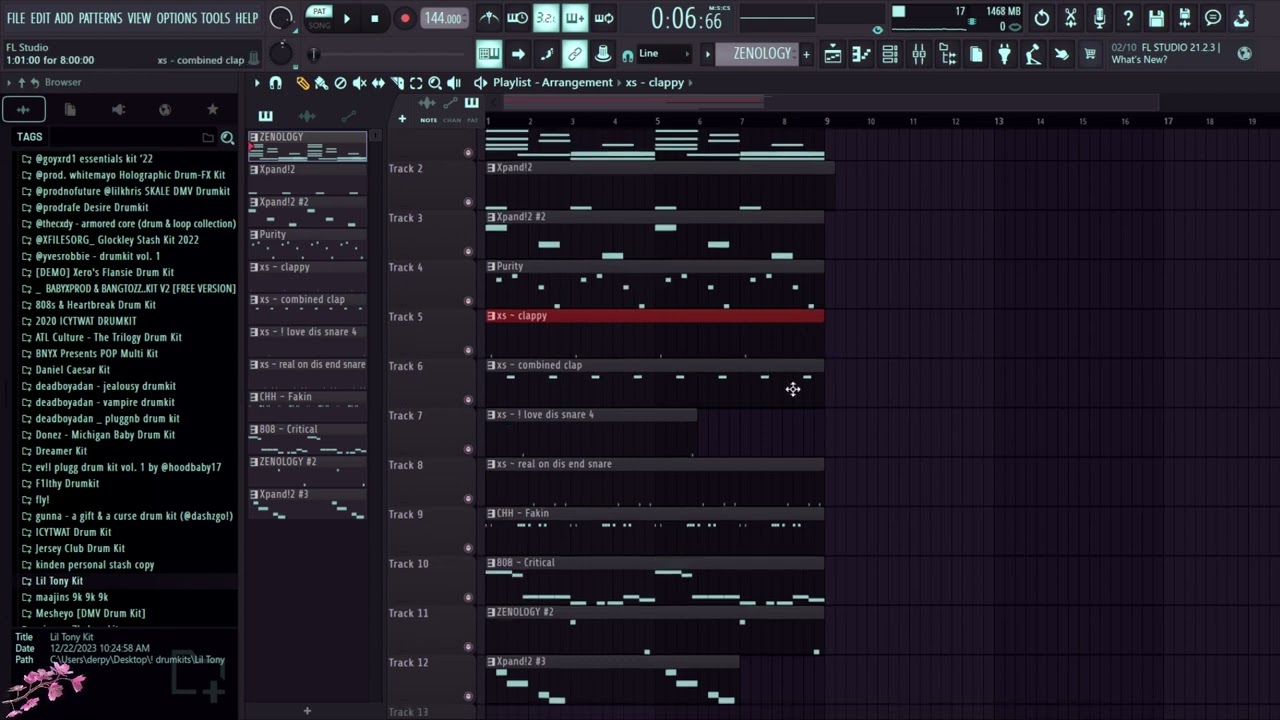This screenshot has height=720, width=1280.
Task: Open the Browser view from toolbar
Action: click(x=947, y=54)
